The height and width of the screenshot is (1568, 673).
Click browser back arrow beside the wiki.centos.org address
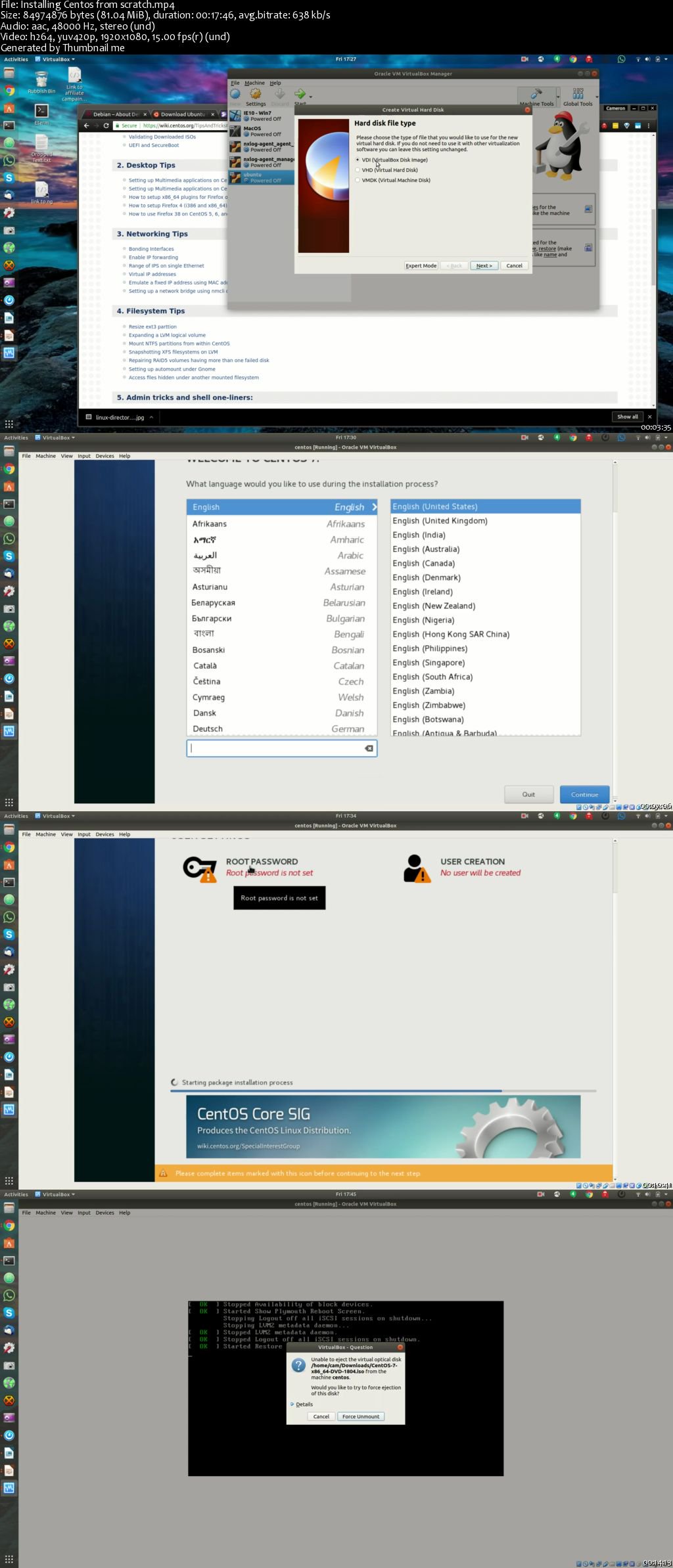[x=86, y=125]
